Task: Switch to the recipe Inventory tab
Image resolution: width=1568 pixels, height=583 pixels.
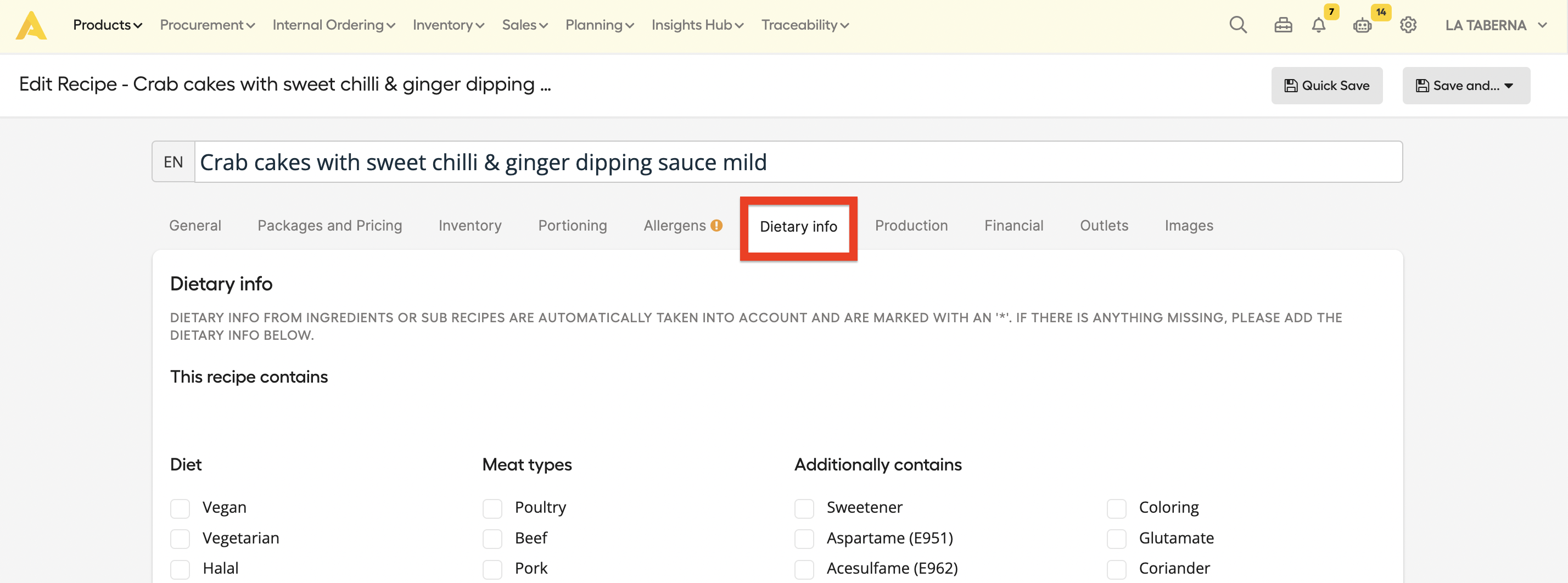Action: pyautogui.click(x=470, y=225)
